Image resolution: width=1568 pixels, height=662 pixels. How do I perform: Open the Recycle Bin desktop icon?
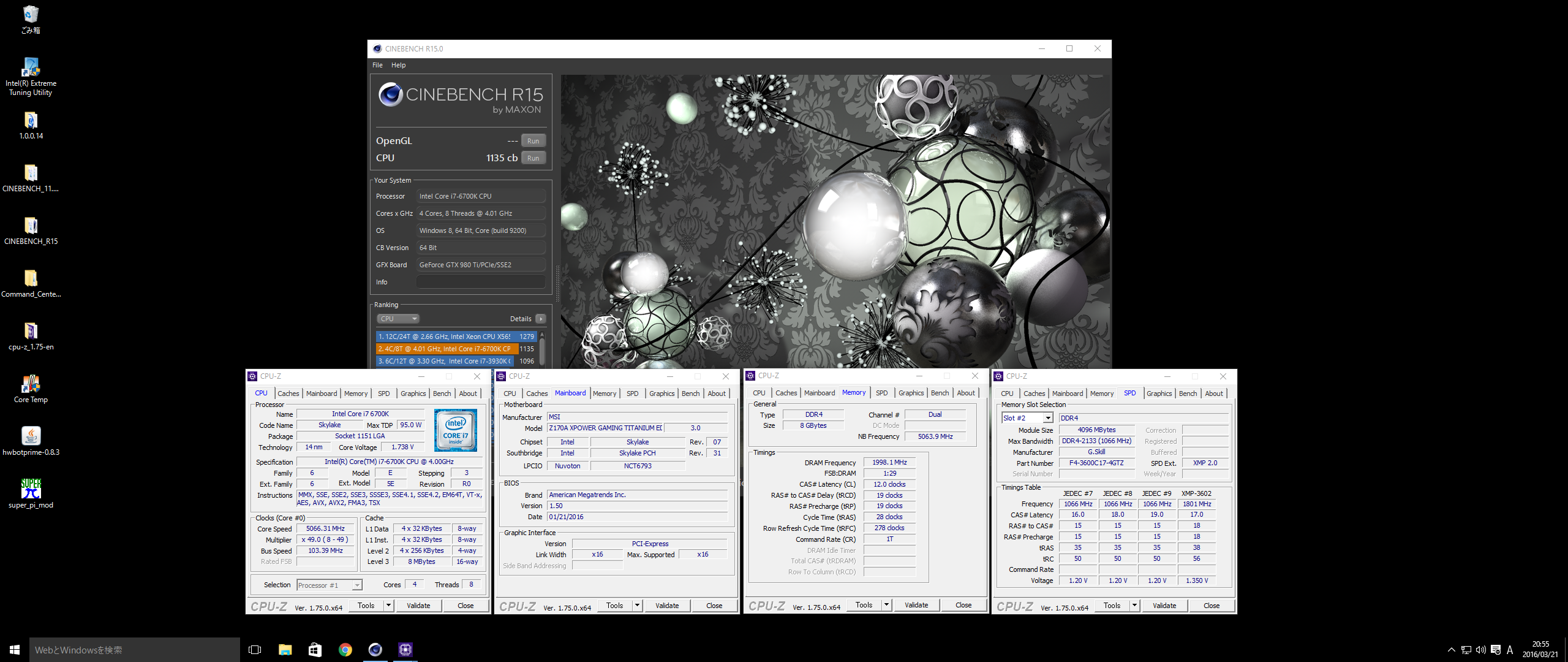pos(31,19)
